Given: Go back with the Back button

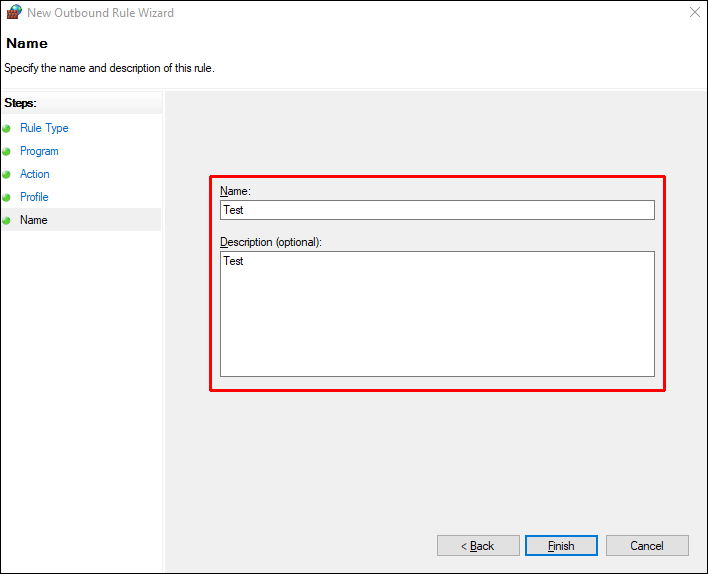Looking at the screenshot, I should 478,546.
